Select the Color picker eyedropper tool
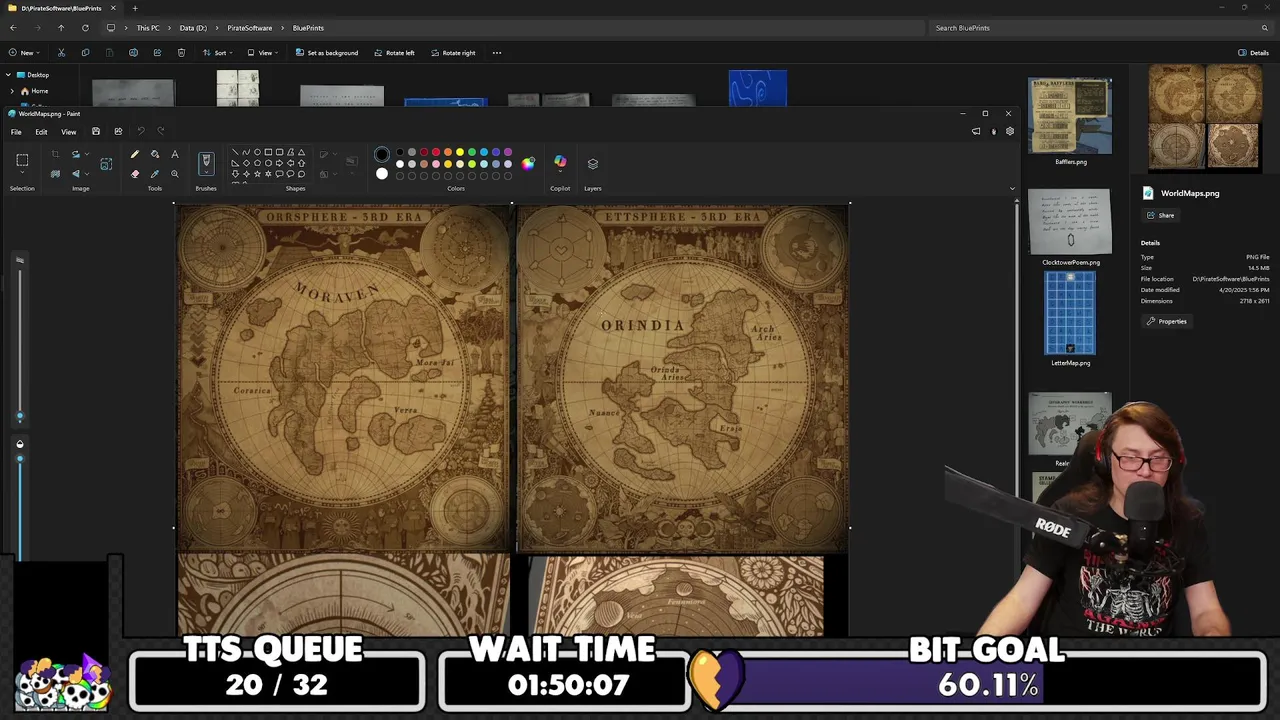 155,174
